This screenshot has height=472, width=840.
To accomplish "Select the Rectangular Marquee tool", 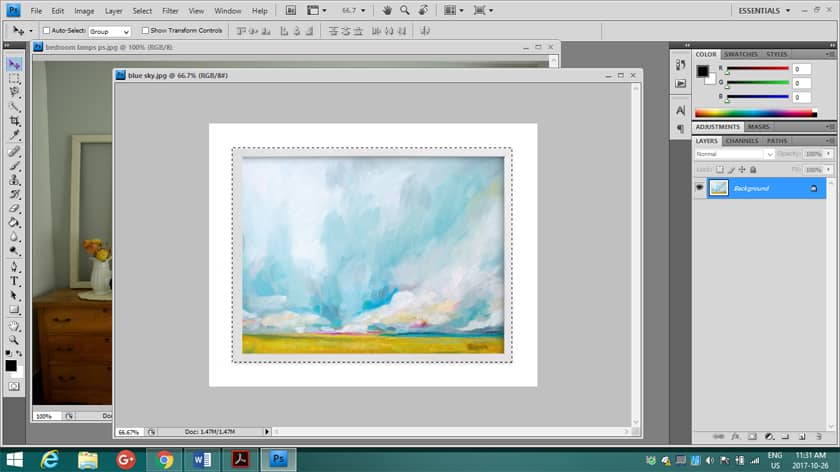I will coord(14,79).
